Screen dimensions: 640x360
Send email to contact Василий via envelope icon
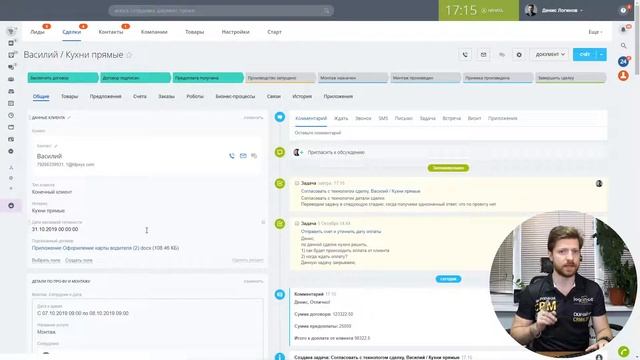point(243,156)
